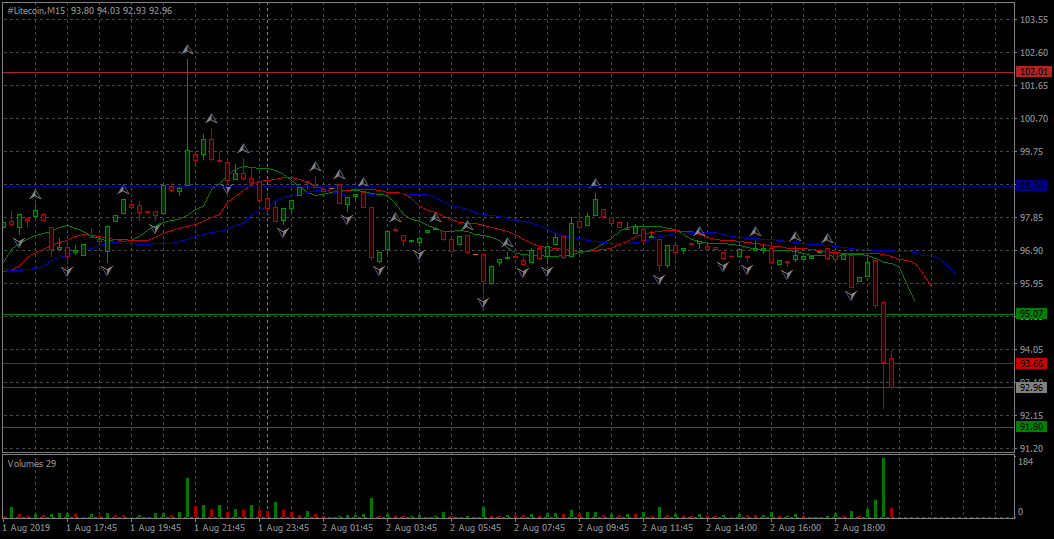Select the 103.55 price scale value
Image resolution: width=1054 pixels, height=539 pixels.
tap(1034, 20)
